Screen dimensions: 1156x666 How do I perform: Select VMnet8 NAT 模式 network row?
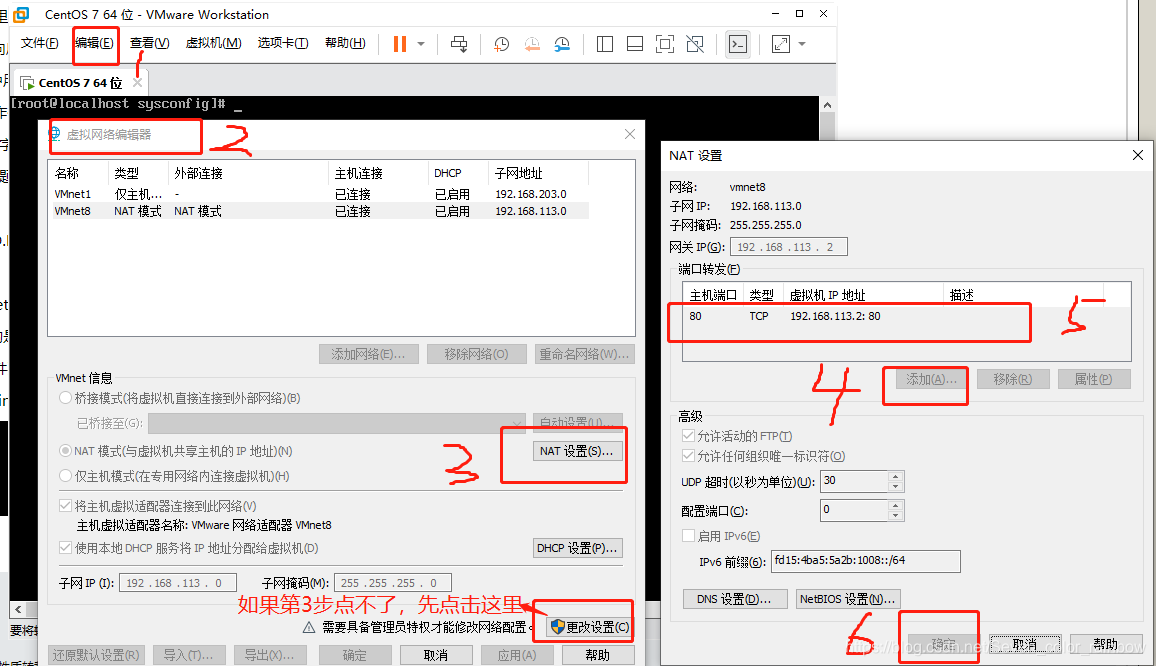click(x=319, y=211)
